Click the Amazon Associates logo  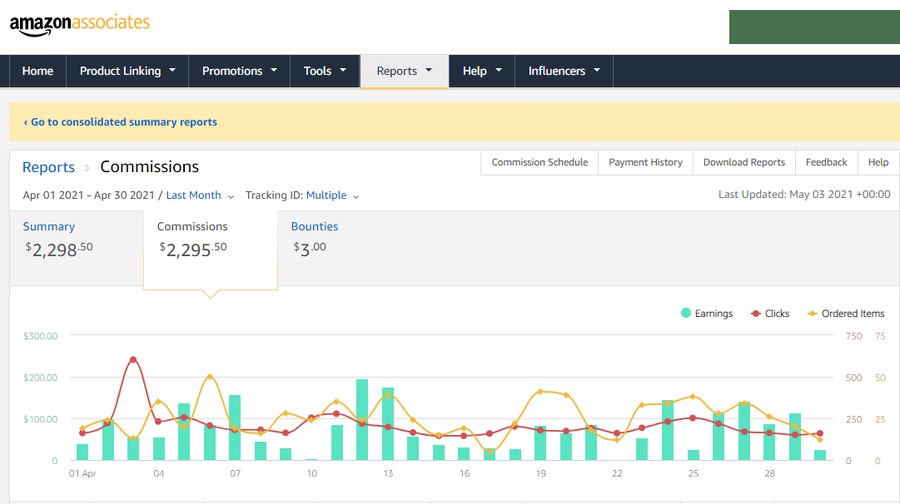80,24
